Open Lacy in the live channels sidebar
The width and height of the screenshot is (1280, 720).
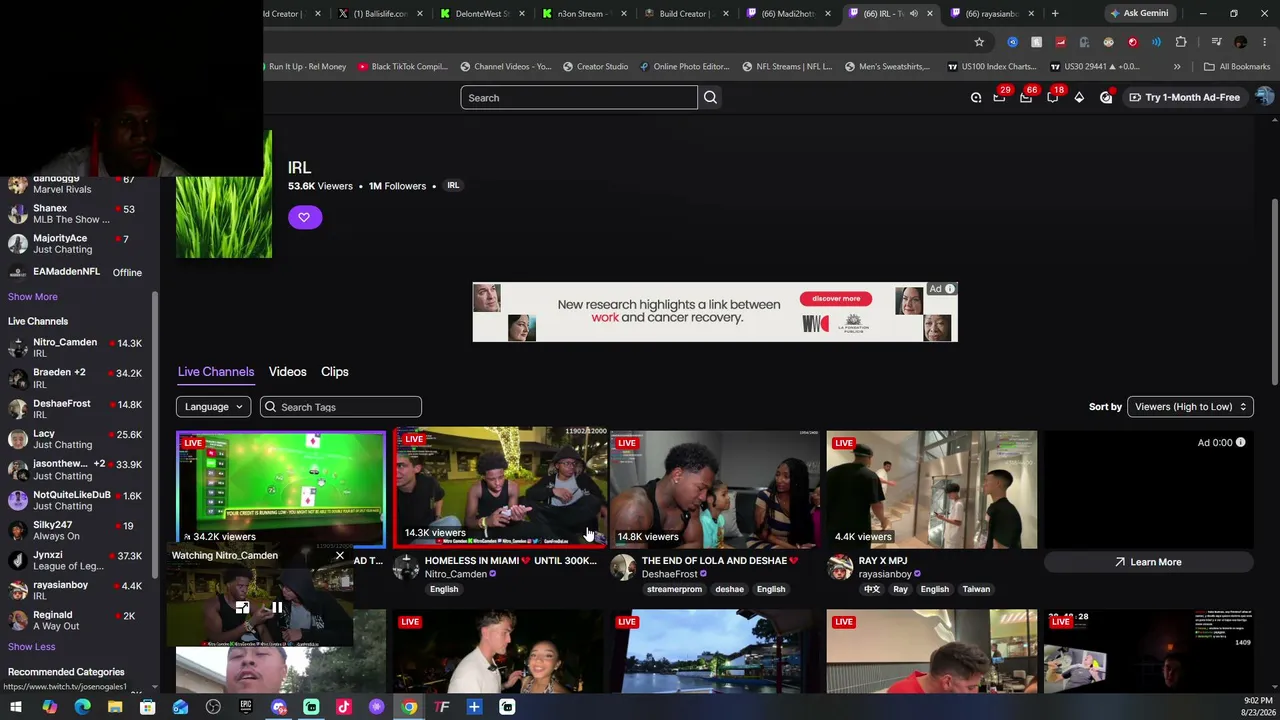pyautogui.click(x=75, y=439)
